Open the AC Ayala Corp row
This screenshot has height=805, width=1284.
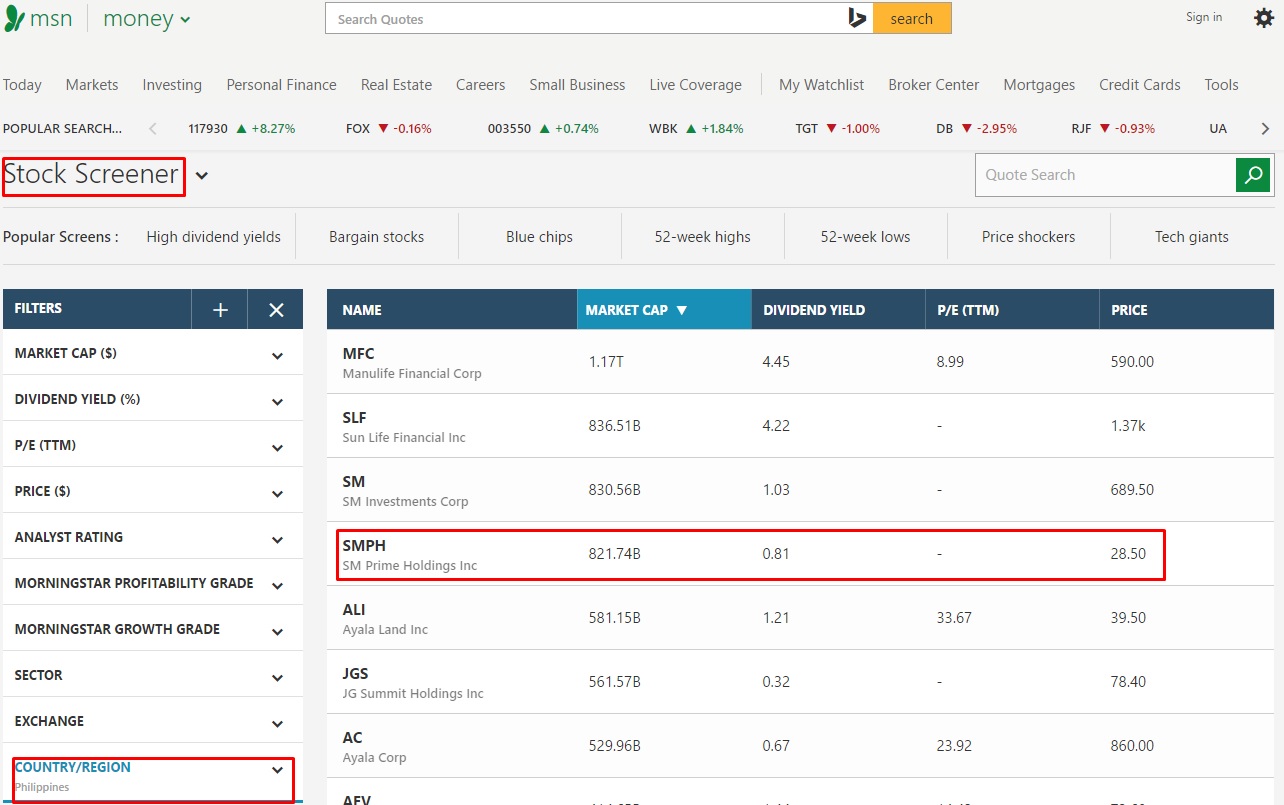pos(800,746)
